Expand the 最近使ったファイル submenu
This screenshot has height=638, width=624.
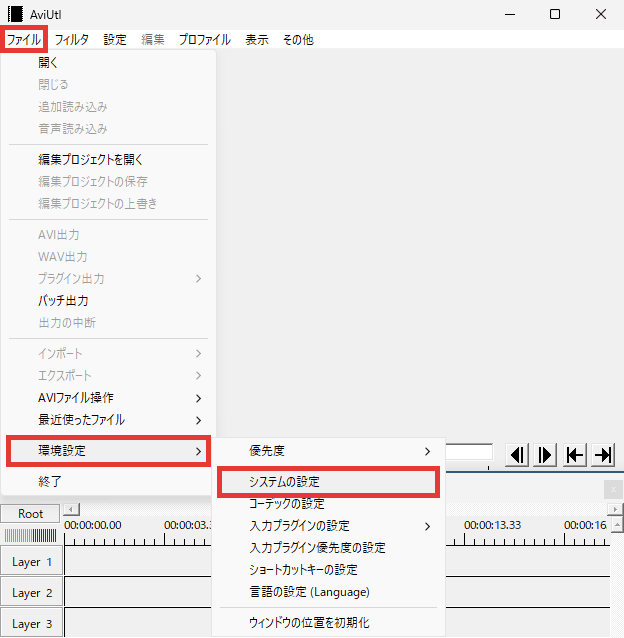(108, 420)
